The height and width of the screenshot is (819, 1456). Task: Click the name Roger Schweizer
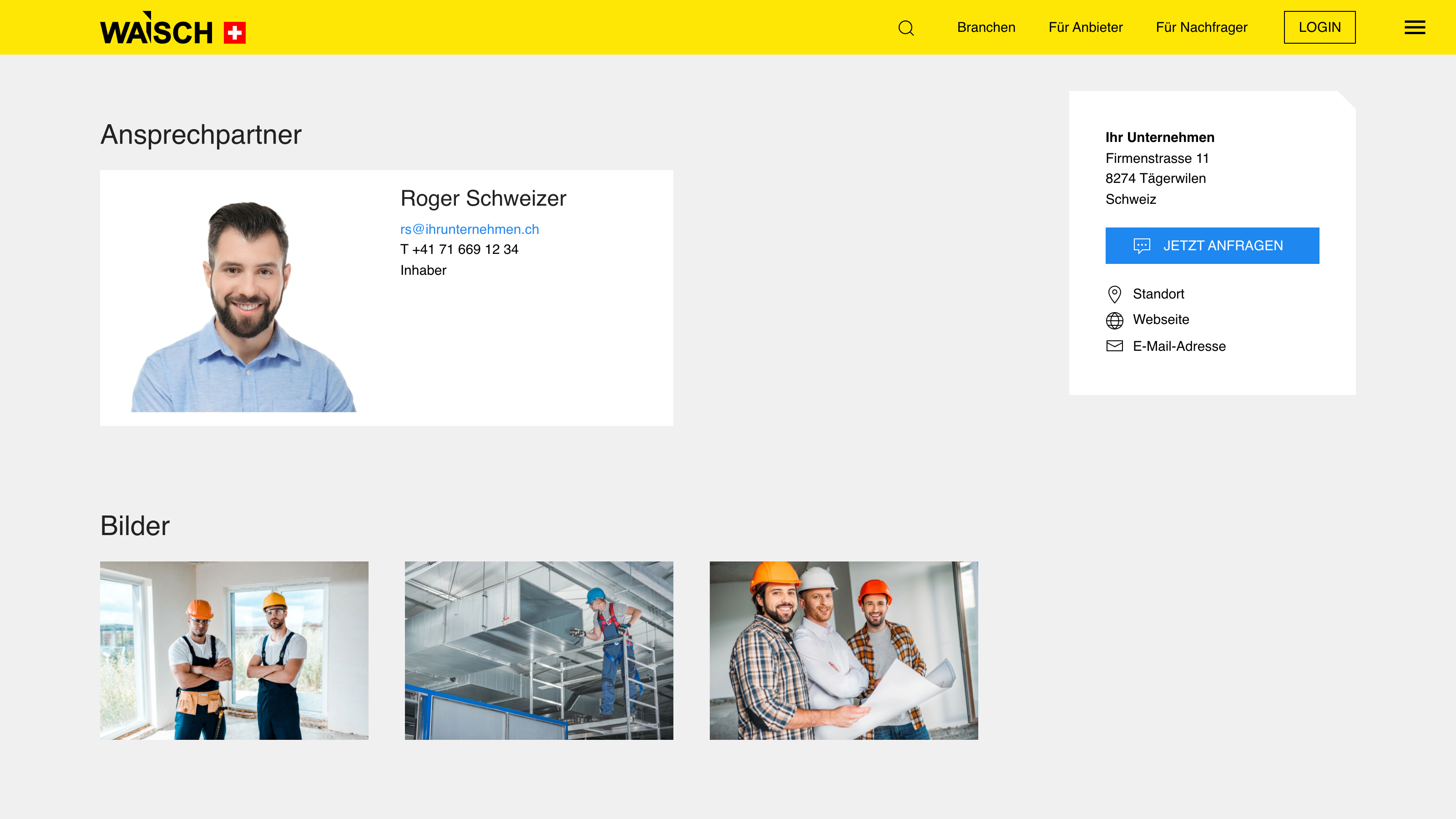pos(483,198)
